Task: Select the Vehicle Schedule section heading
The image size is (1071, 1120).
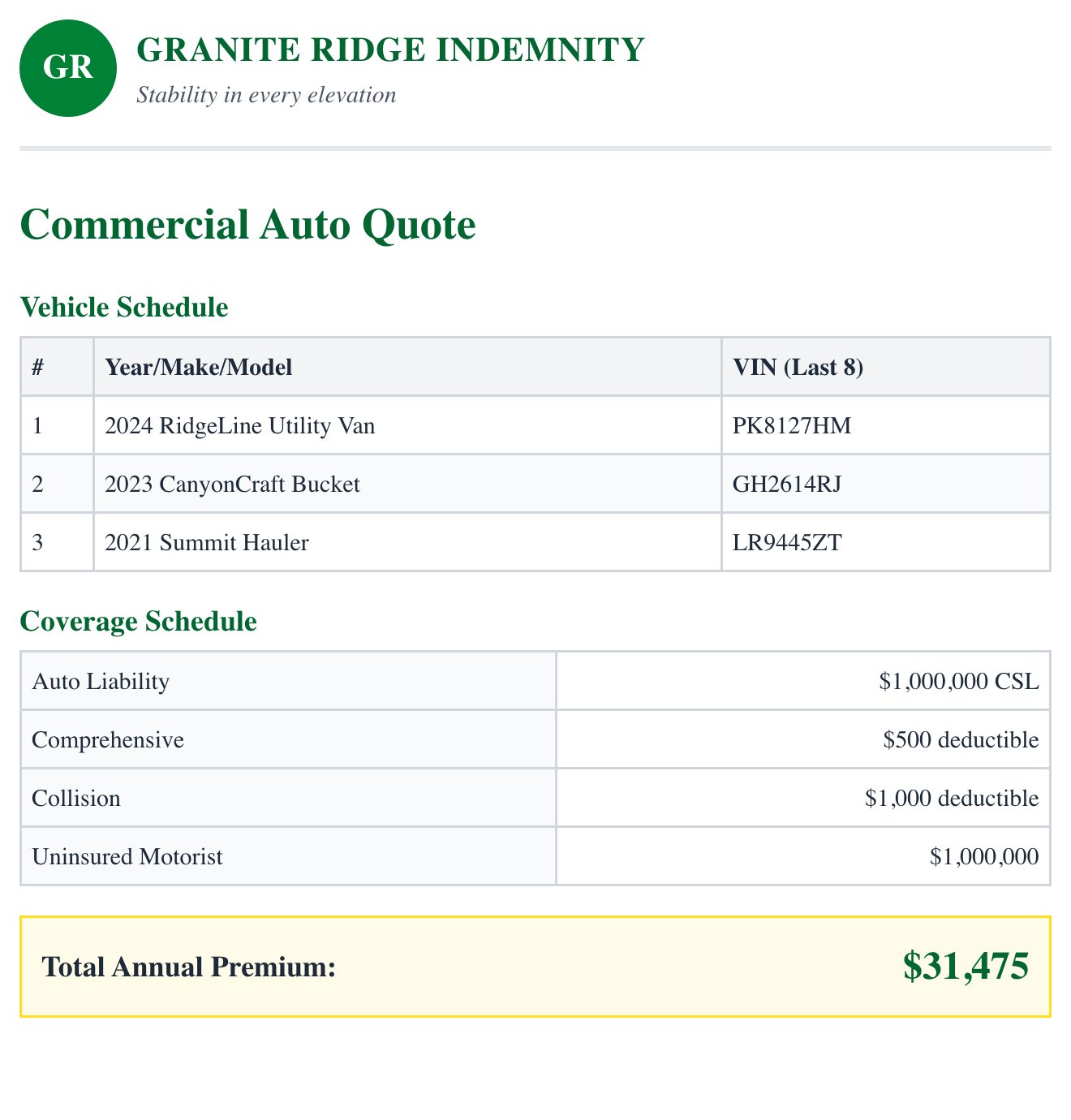Action: coord(124,308)
